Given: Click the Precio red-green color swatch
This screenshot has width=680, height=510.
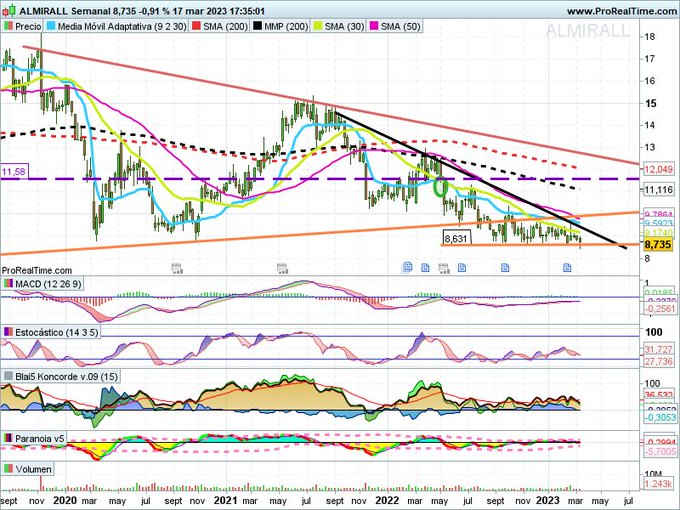Looking at the screenshot, I should (8, 26).
